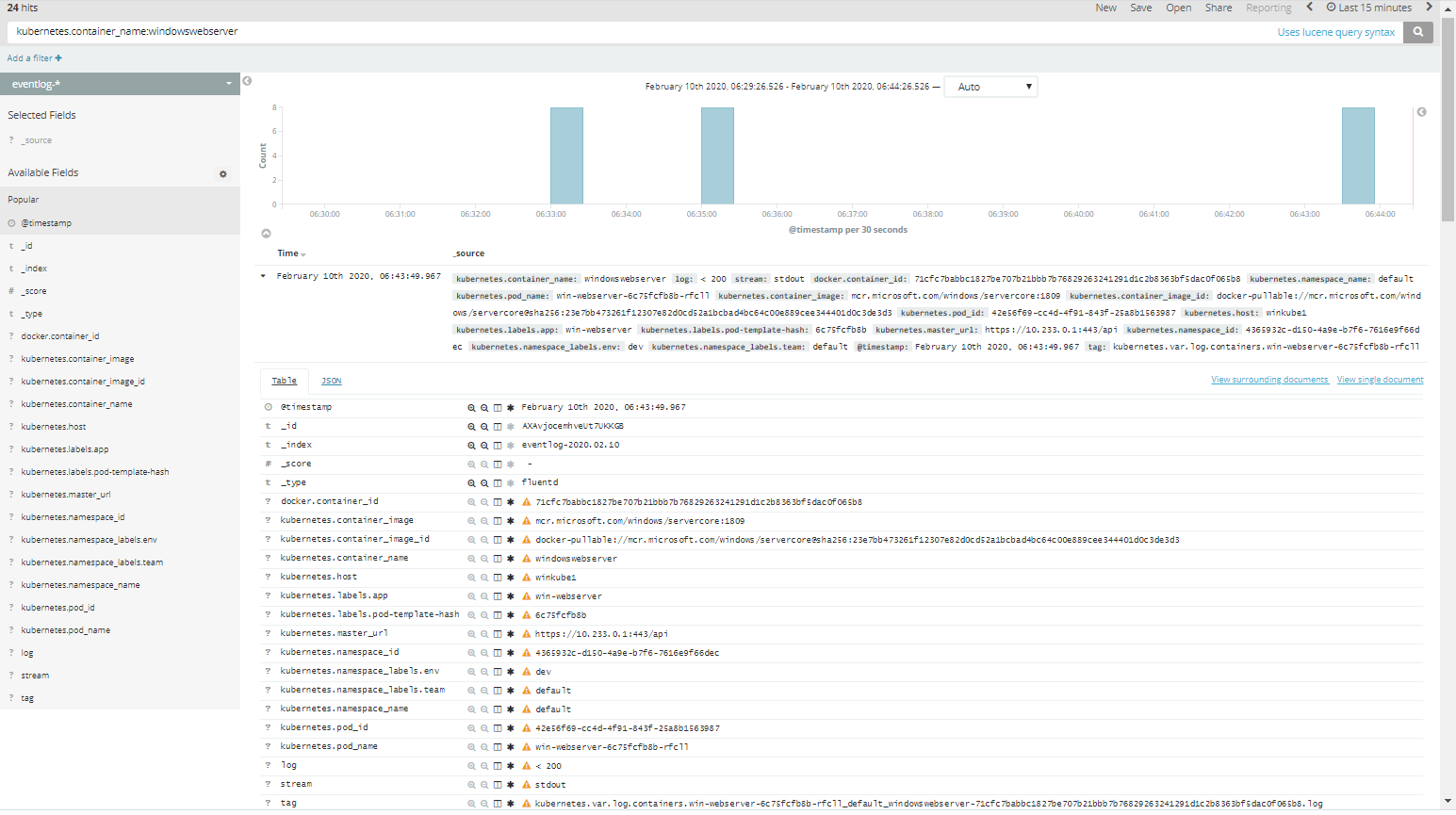Sort by Time column header arrow

point(303,254)
